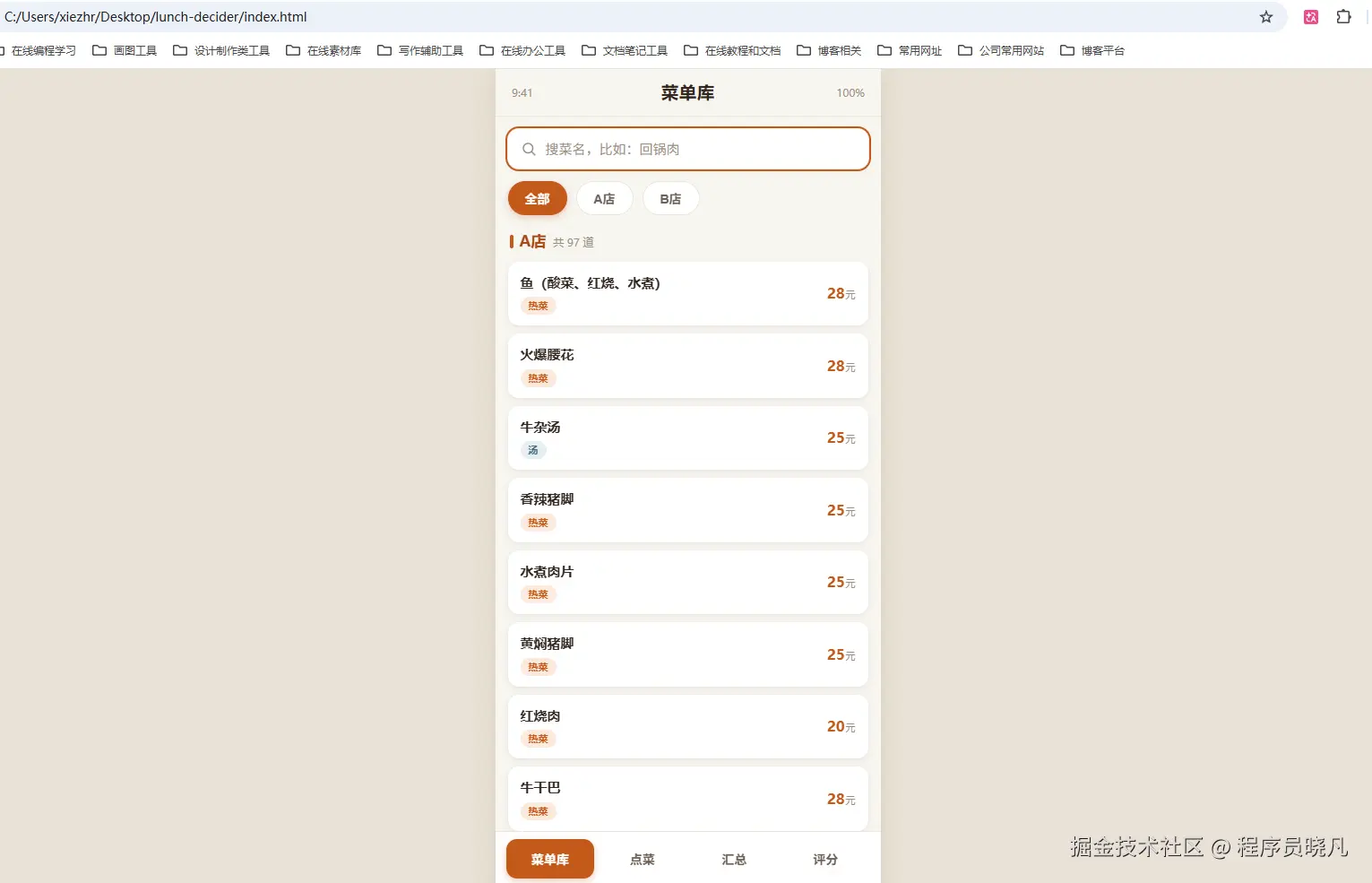Click the 热菜 tag on 火爆腰花
The width and height of the screenshot is (1372, 883).
tap(538, 378)
